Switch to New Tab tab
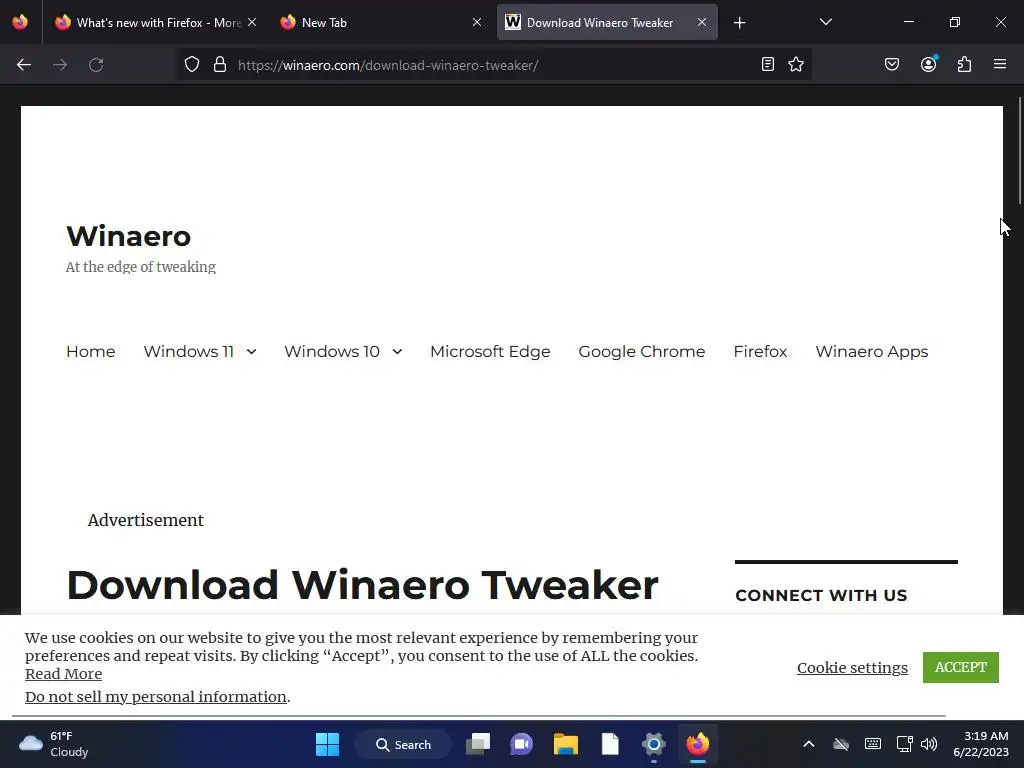The image size is (1024, 768). tap(382, 22)
